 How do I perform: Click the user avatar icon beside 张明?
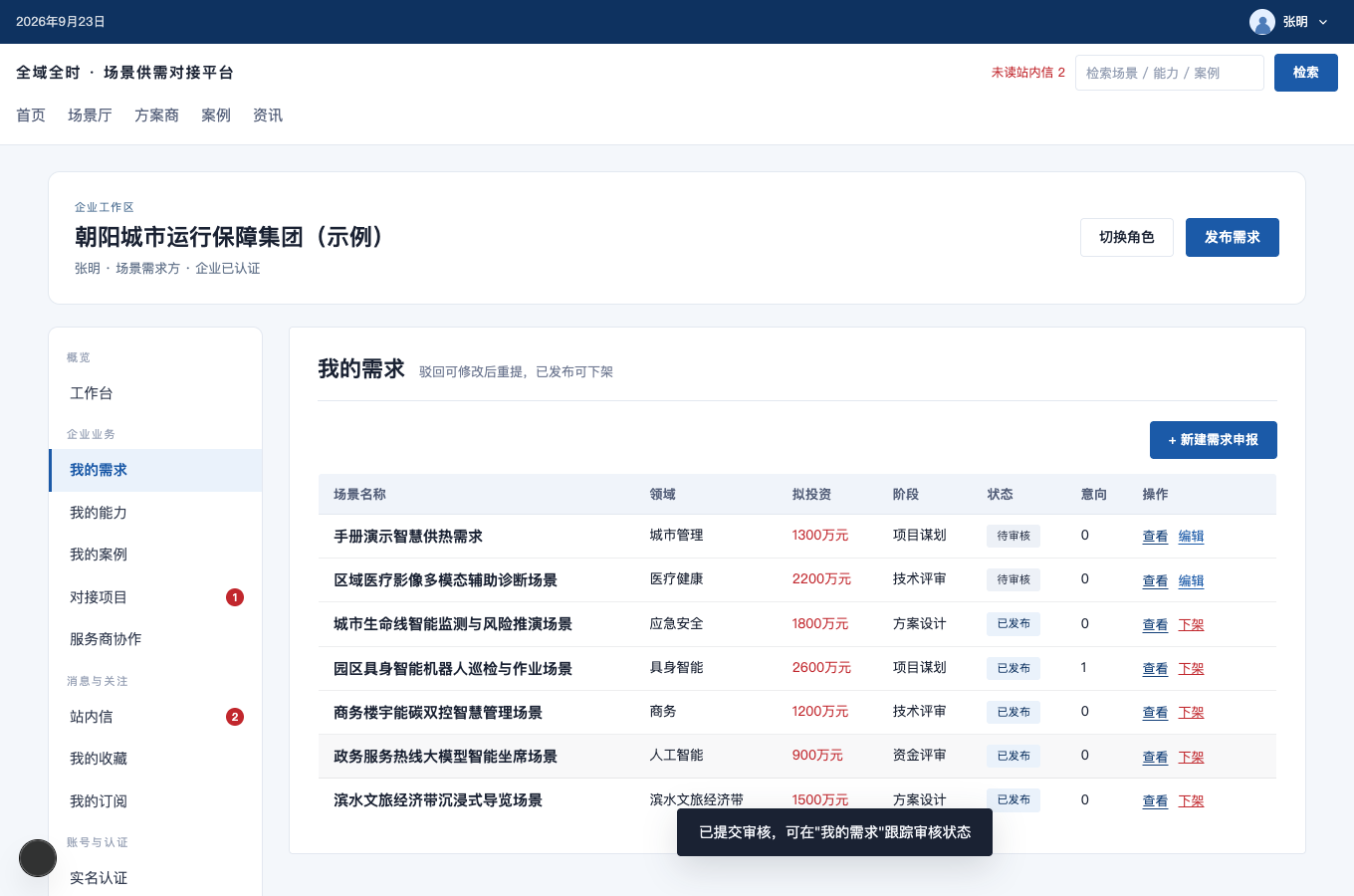[1262, 22]
